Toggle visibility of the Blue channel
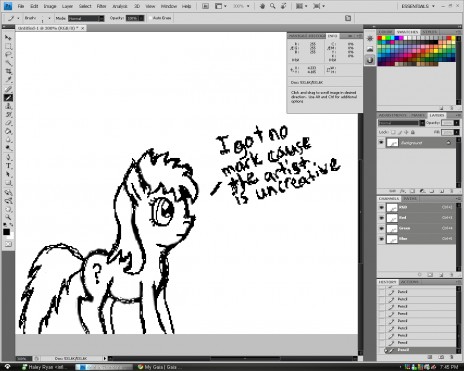The width and height of the screenshot is (464, 371). (381, 239)
